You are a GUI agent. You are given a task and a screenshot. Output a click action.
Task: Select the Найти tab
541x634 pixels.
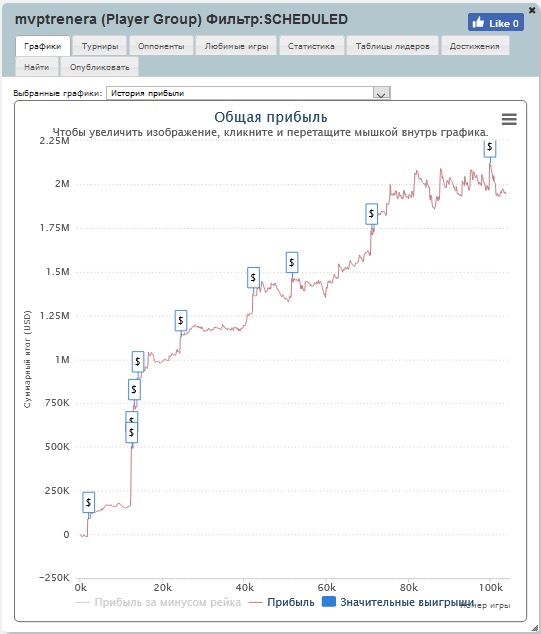[37, 67]
